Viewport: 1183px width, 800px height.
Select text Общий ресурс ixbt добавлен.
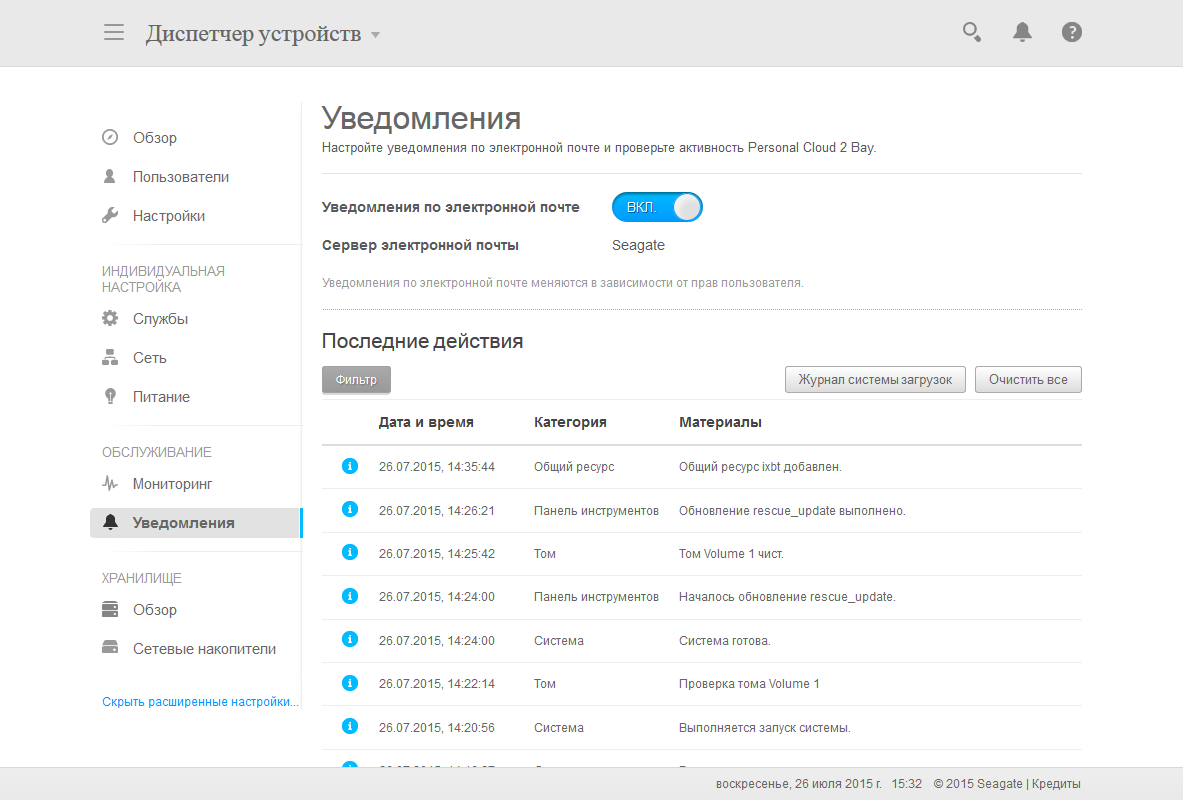point(760,467)
